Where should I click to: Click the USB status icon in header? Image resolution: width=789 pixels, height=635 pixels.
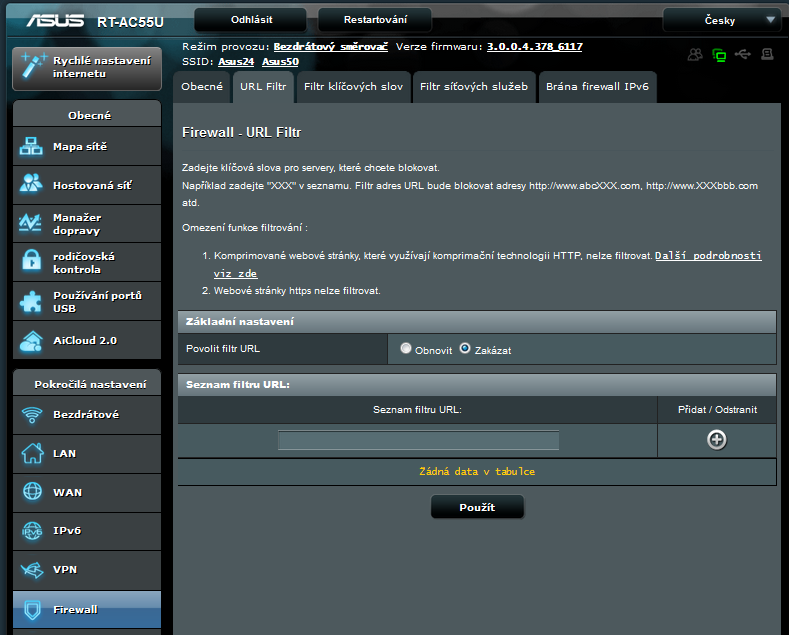point(742,55)
